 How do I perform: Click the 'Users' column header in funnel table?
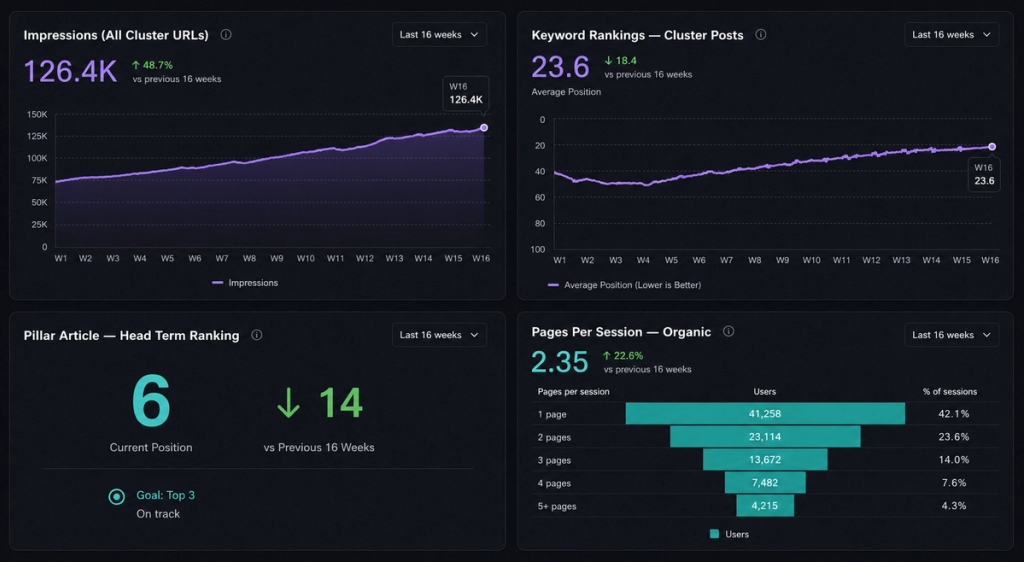point(765,392)
